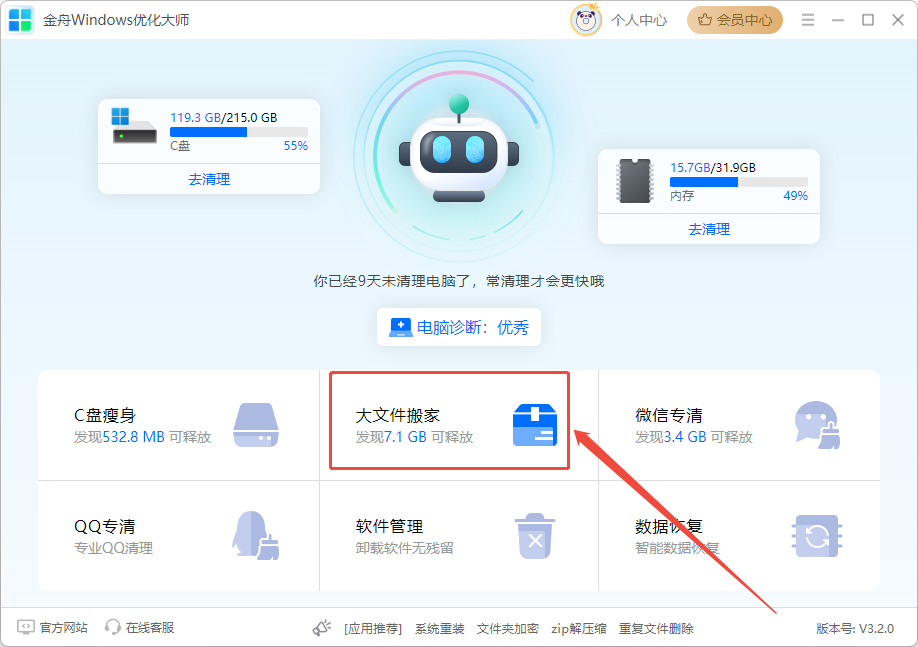The image size is (918, 647).
Task: Close the optimizer window
Action: point(898,20)
